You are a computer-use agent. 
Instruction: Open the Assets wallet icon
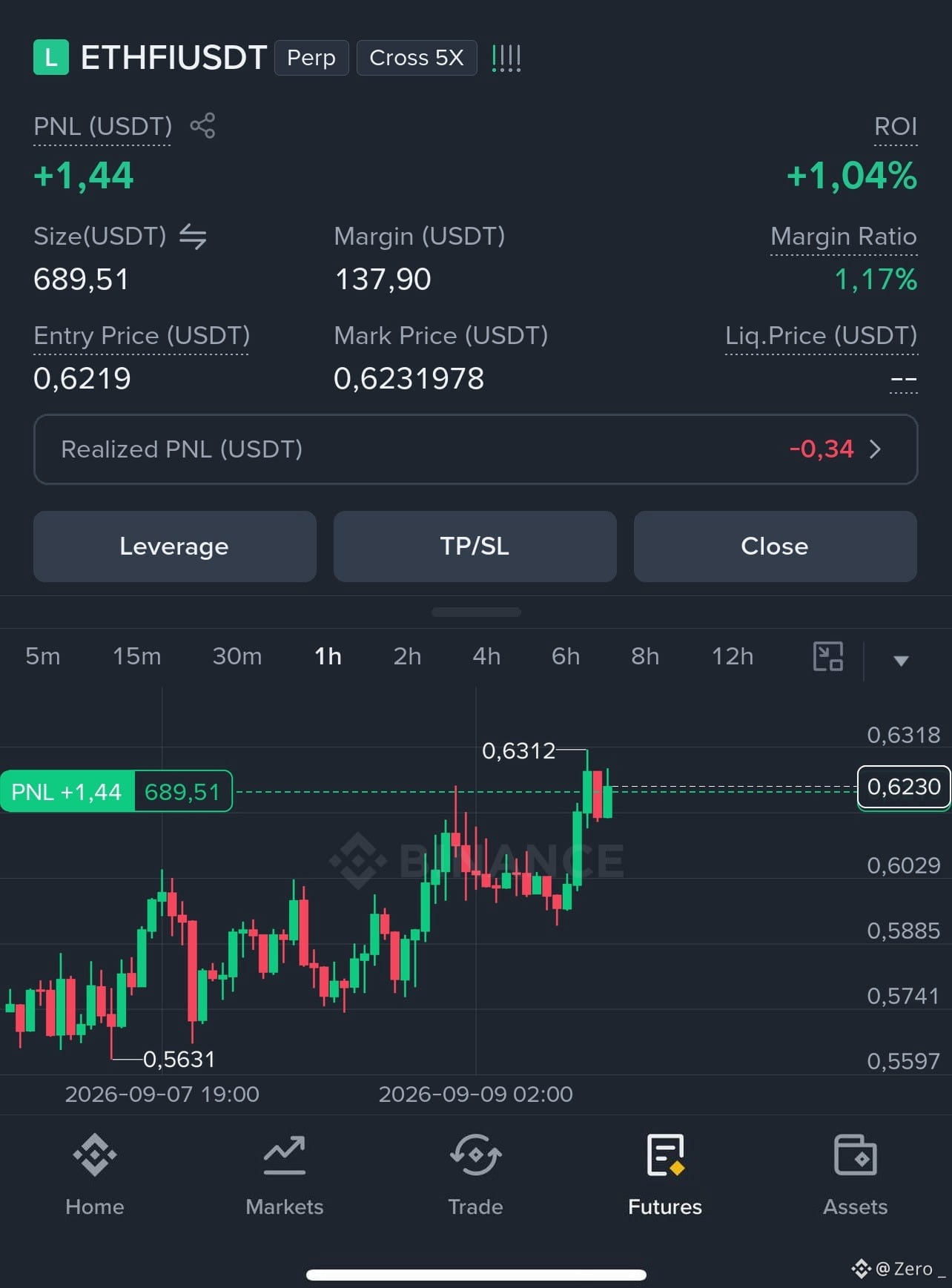coord(856,1155)
